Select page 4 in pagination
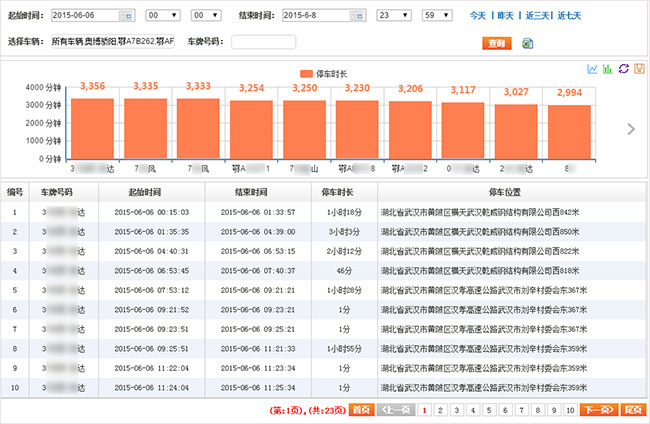 473,410
